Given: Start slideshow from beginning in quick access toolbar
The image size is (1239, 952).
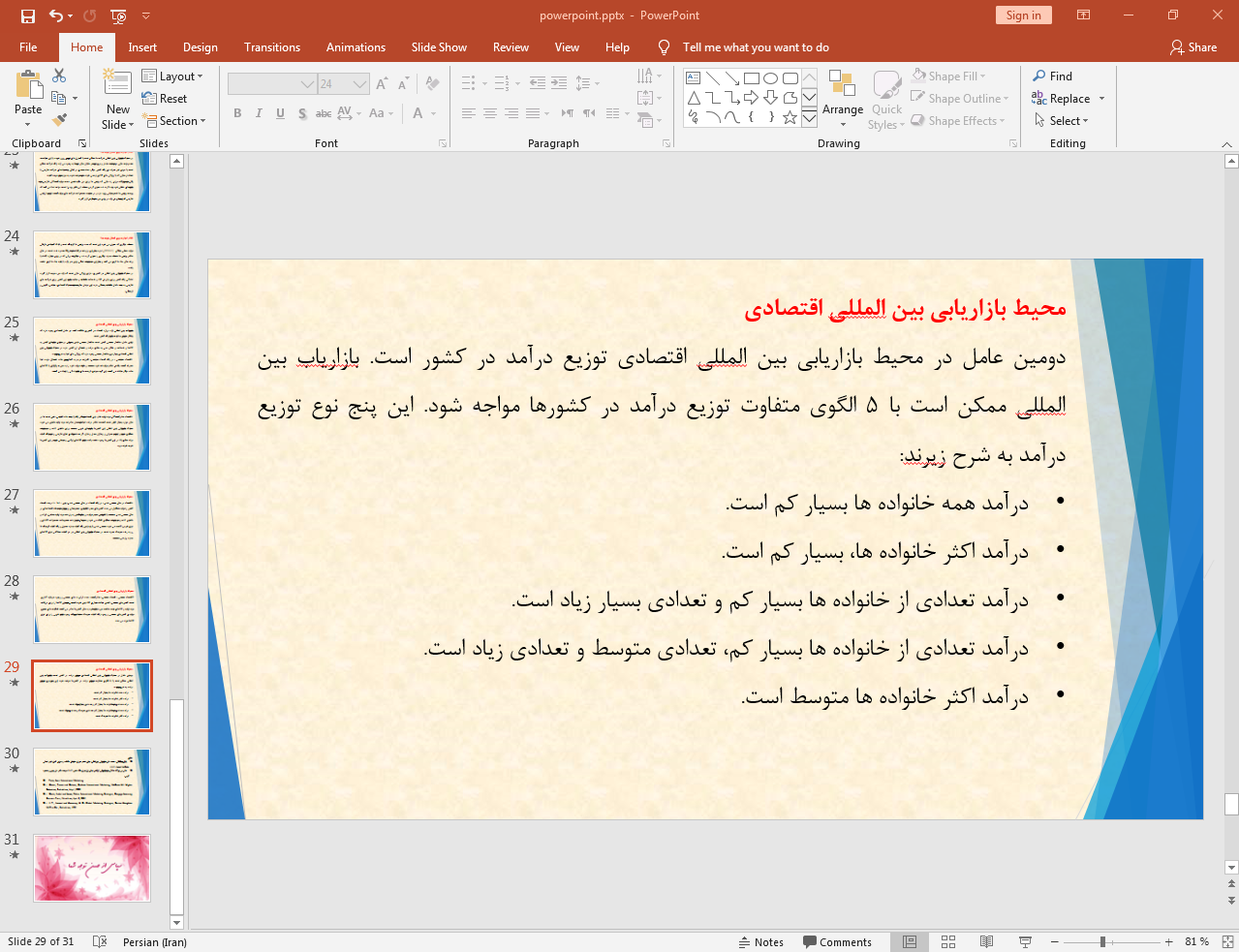Looking at the screenshot, I should 118,15.
